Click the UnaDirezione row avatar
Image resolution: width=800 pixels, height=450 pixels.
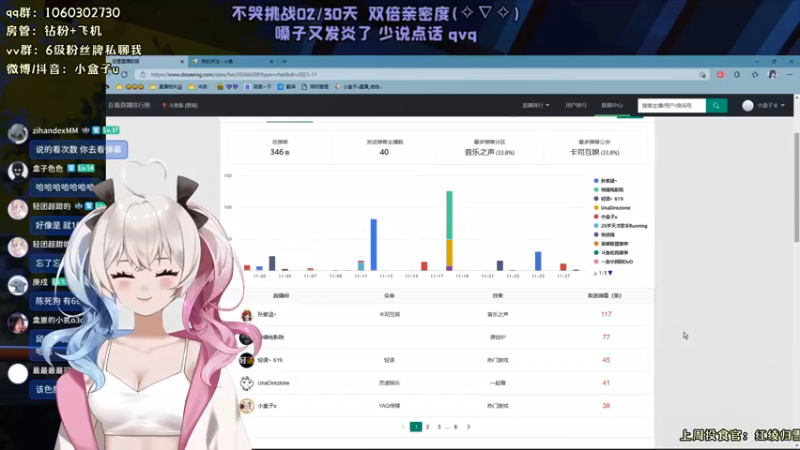point(246,383)
